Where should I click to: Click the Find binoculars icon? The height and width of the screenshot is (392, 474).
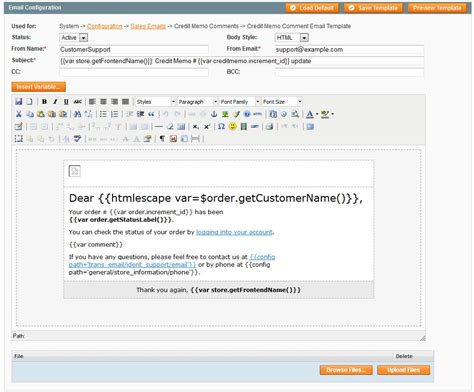coord(77,114)
